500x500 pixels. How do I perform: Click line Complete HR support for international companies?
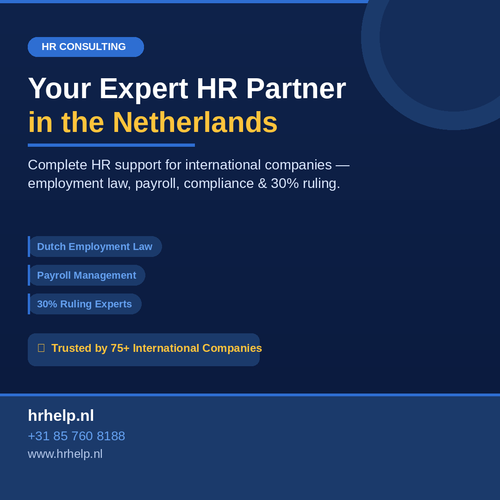(189, 165)
